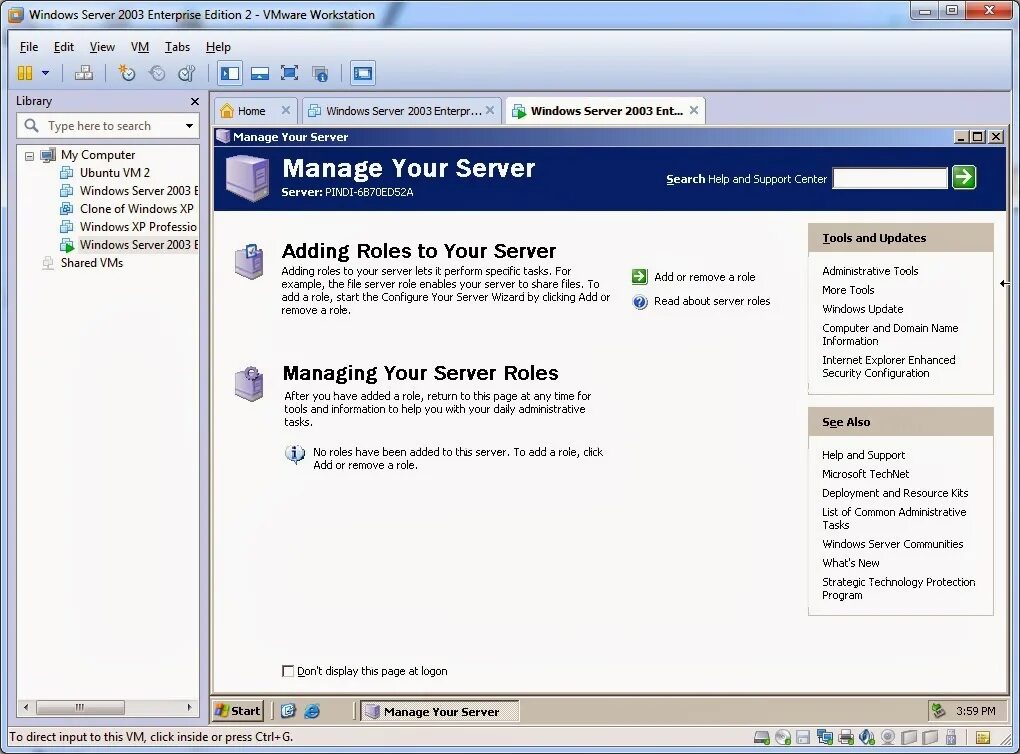Open What's New link
Screen dimensions: 1020x754
[x=850, y=563]
